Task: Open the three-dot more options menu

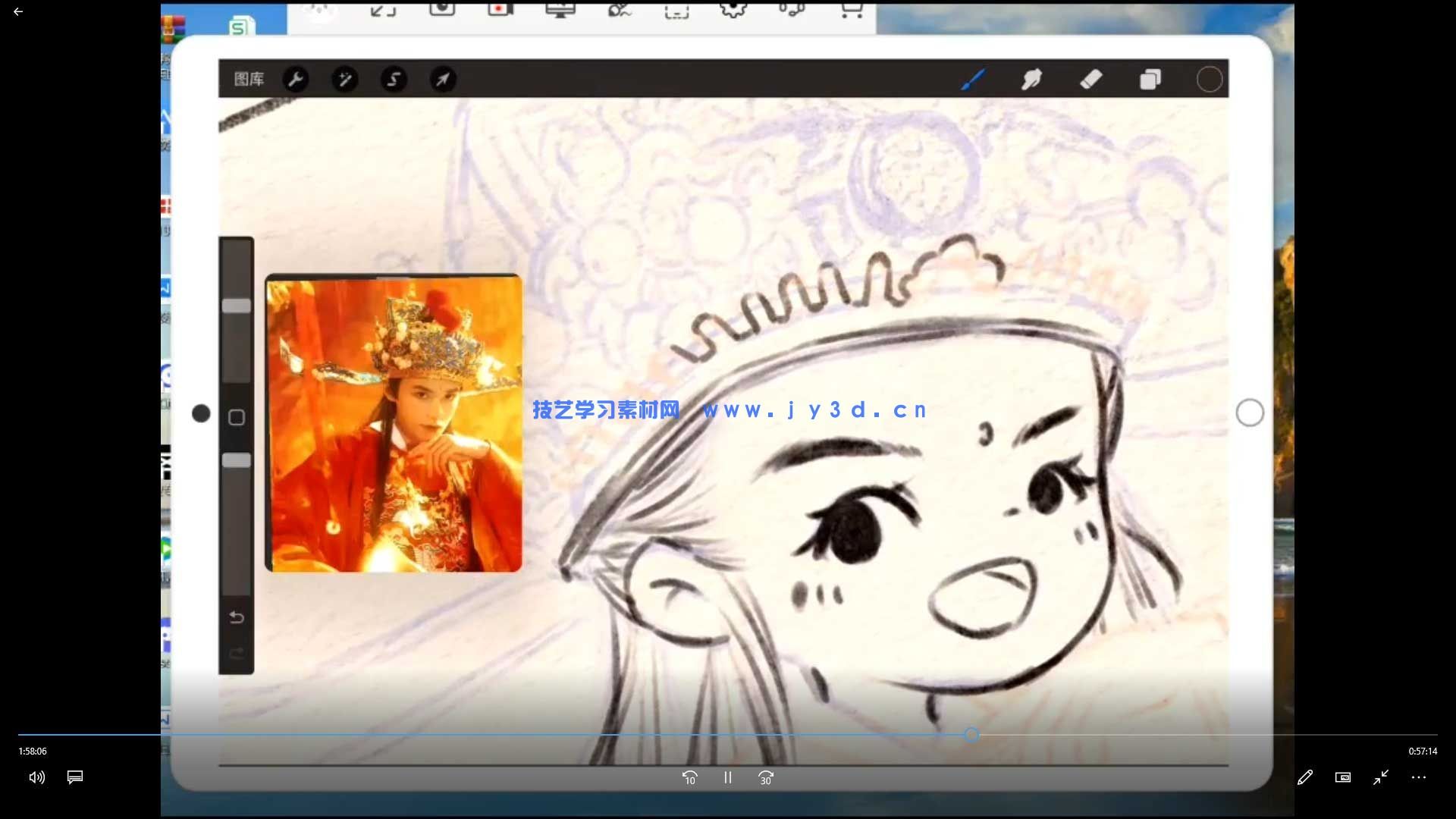Action: point(1419,777)
